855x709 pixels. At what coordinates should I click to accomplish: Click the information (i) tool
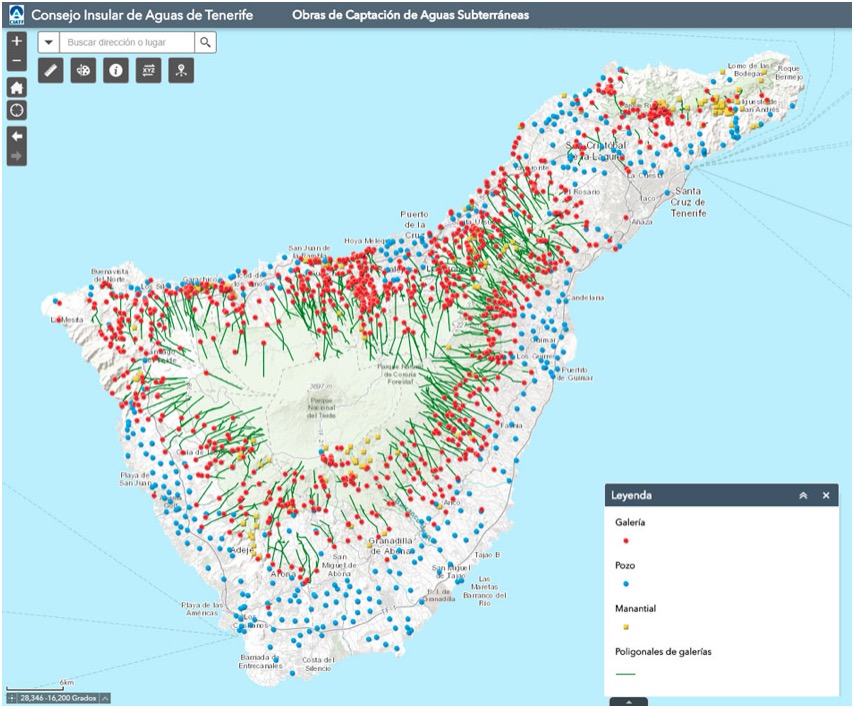click(117, 71)
